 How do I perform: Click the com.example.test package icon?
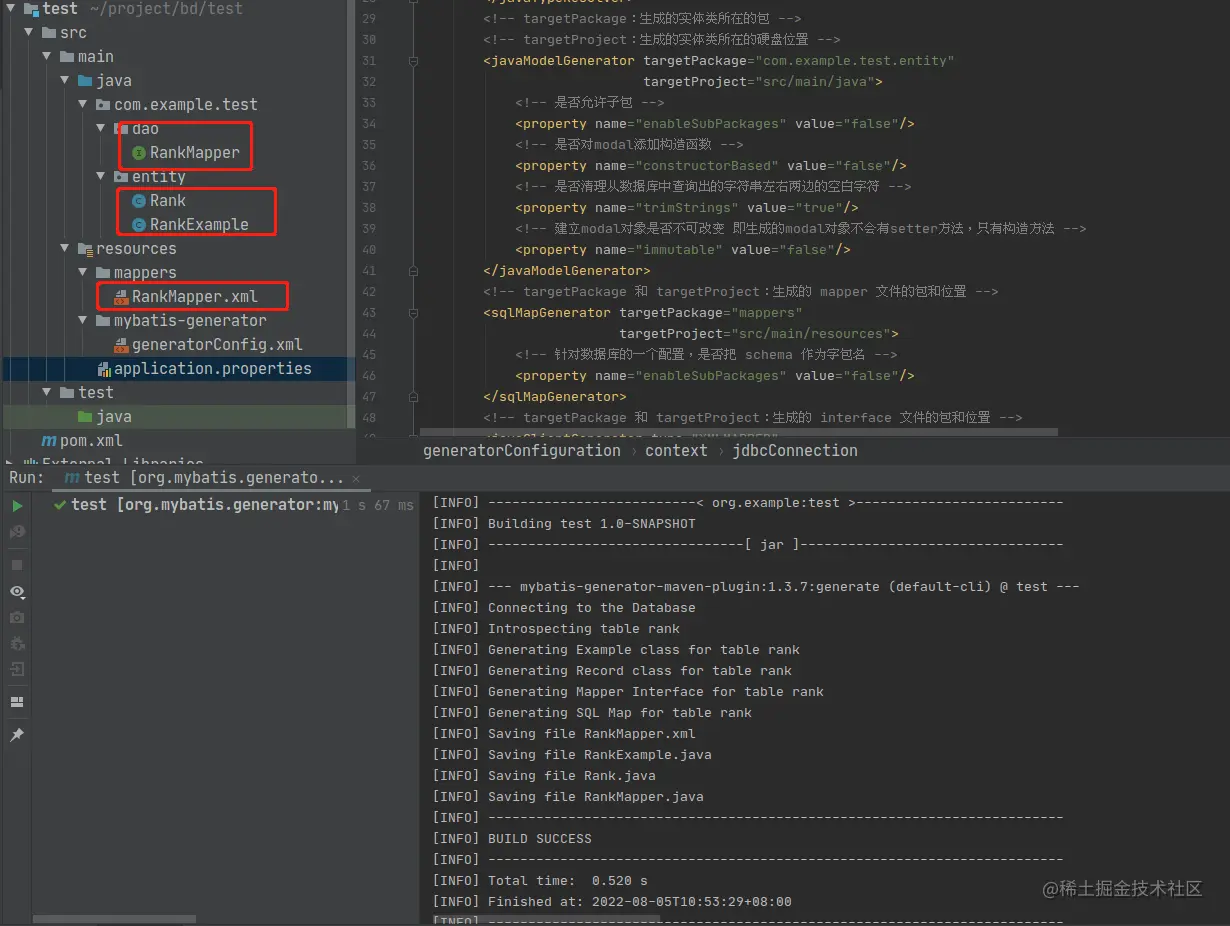point(103,105)
